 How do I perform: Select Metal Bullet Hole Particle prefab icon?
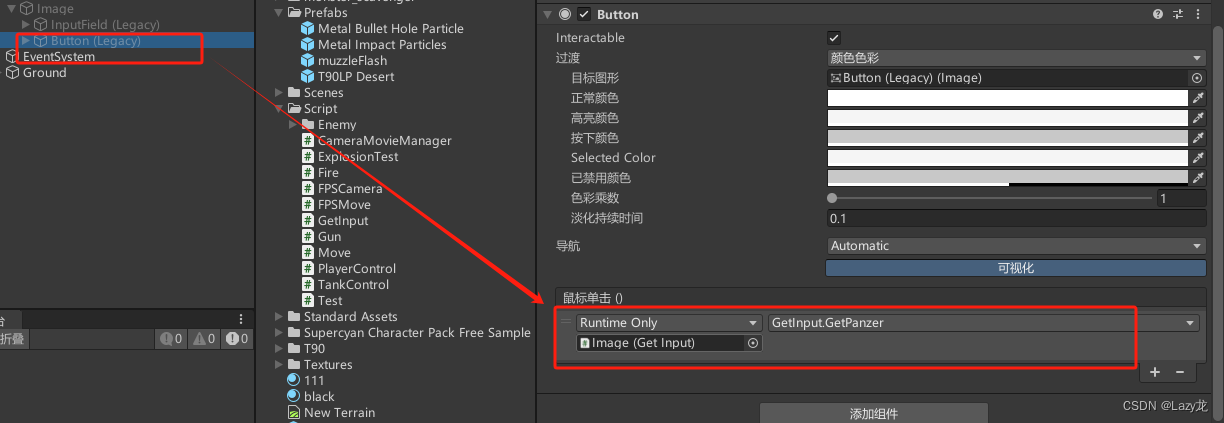click(x=308, y=29)
